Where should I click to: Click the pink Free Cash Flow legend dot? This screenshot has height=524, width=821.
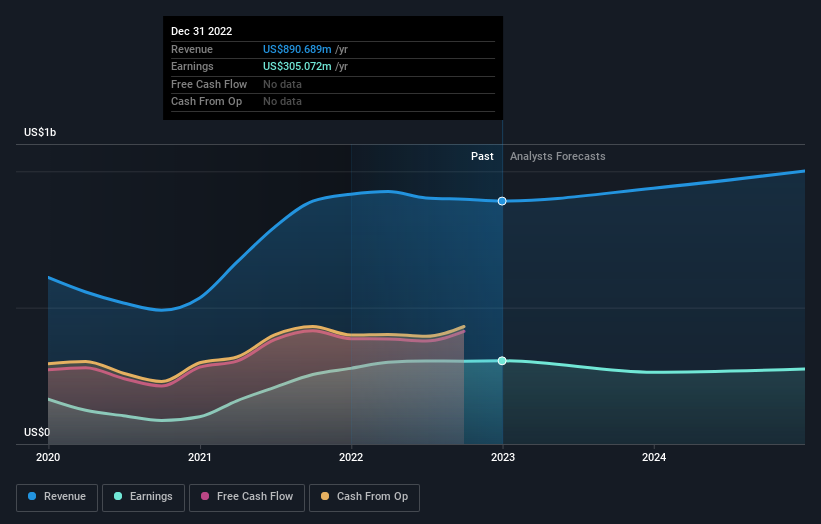tap(205, 496)
